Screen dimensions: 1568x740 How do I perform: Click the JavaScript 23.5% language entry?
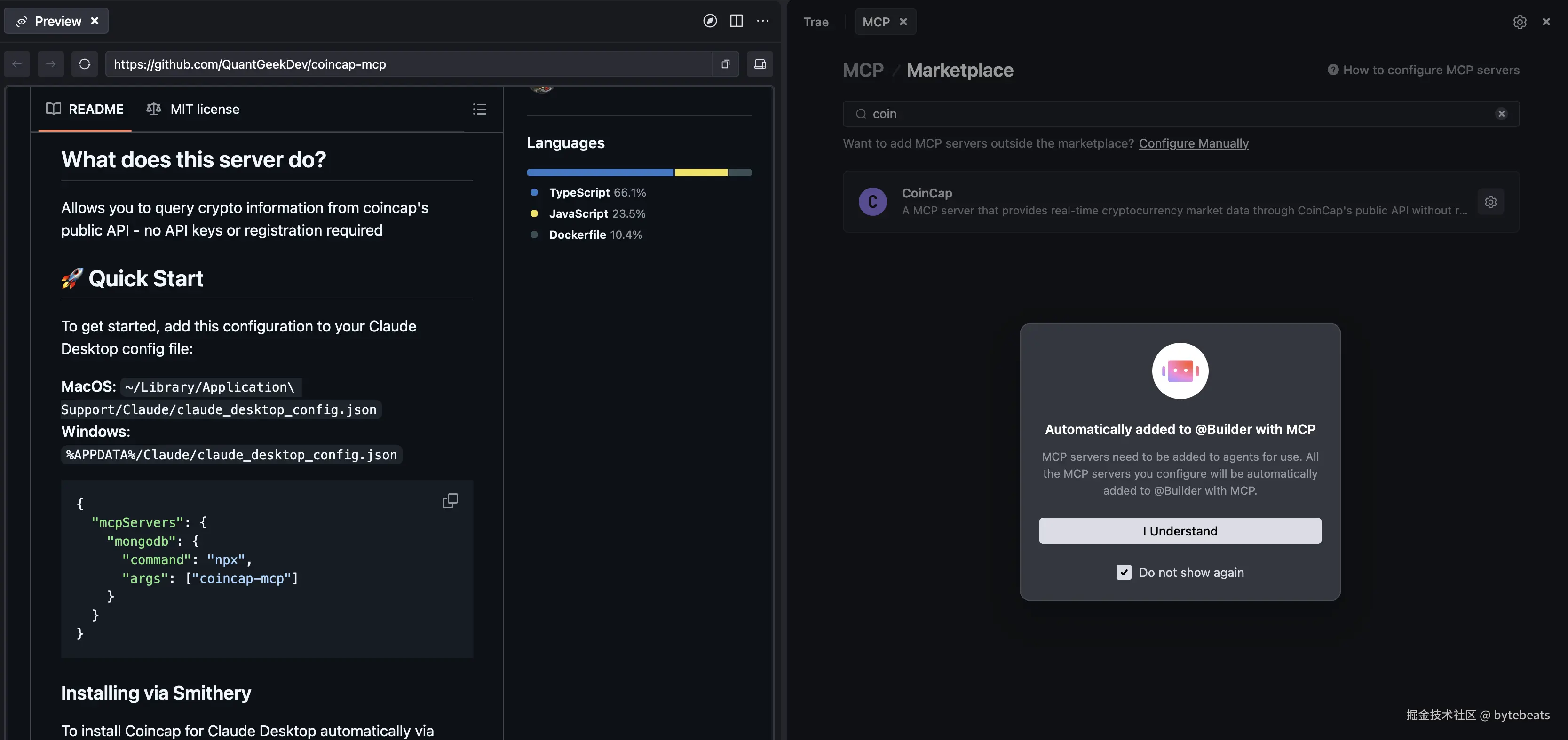coord(588,213)
